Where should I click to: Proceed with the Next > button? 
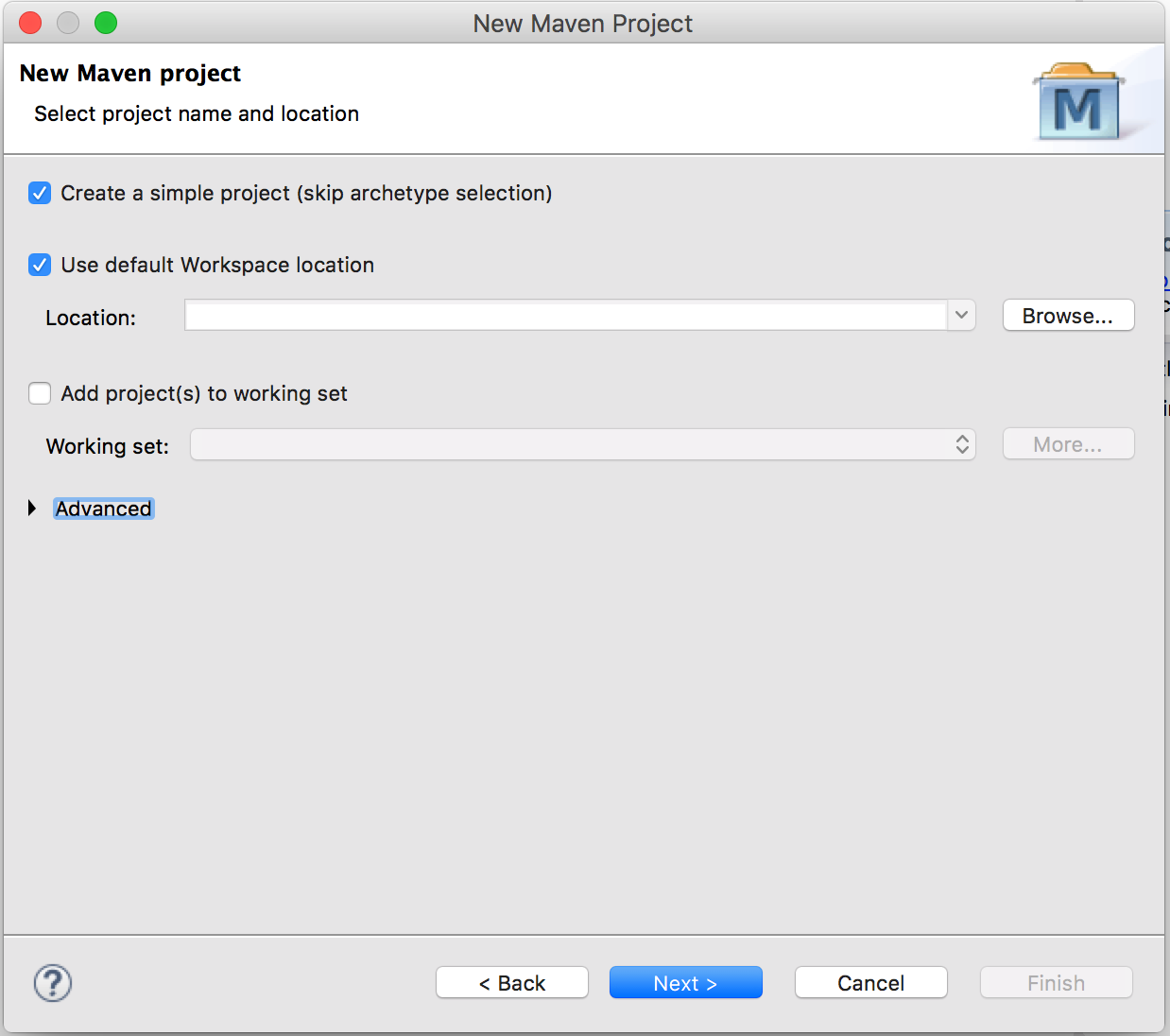point(686,983)
